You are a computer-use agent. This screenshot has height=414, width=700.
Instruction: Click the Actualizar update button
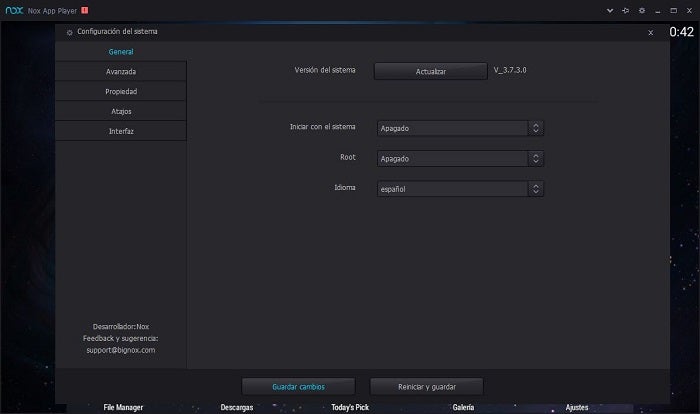point(430,71)
